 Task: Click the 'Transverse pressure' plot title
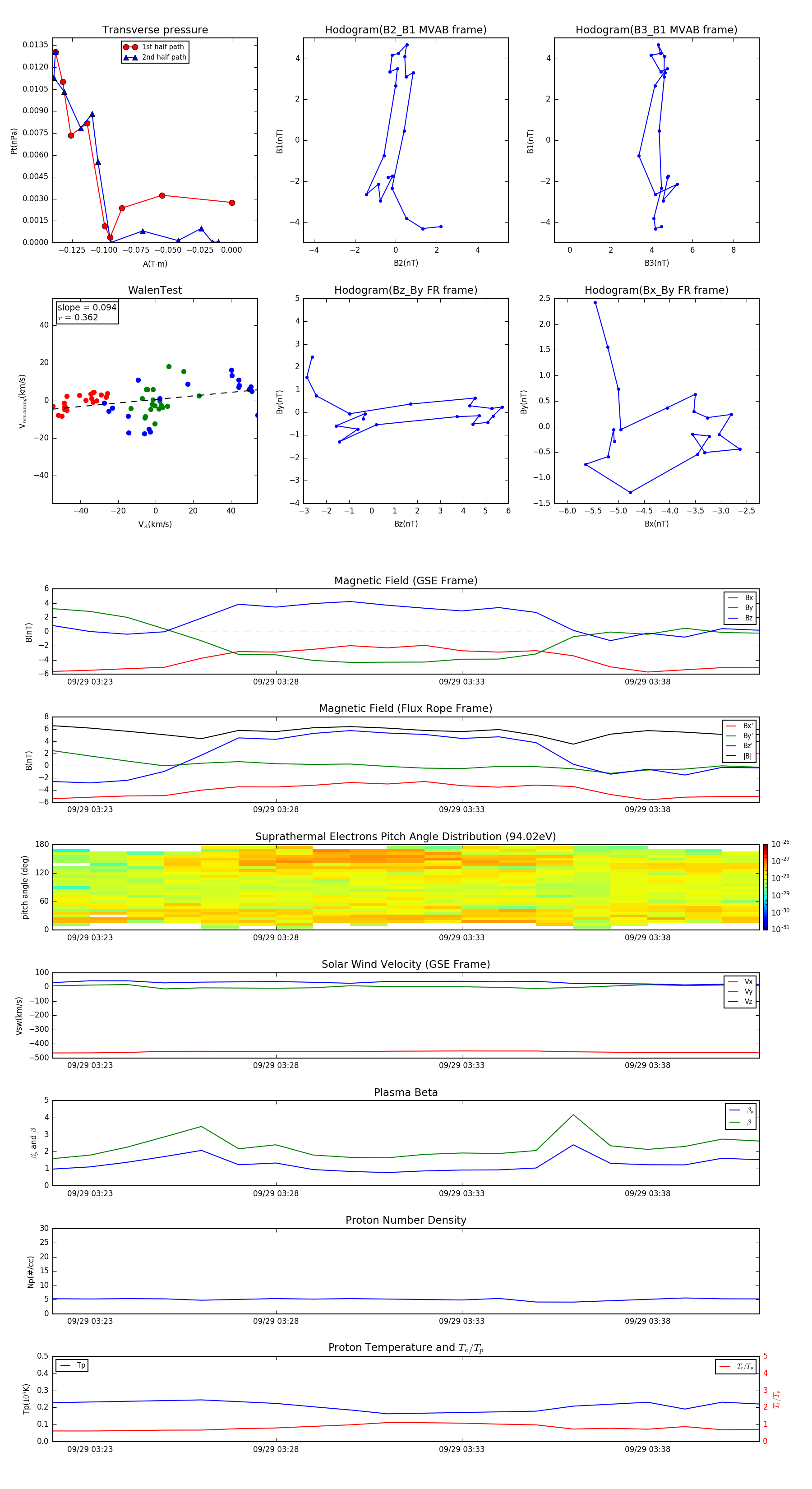coord(155,29)
